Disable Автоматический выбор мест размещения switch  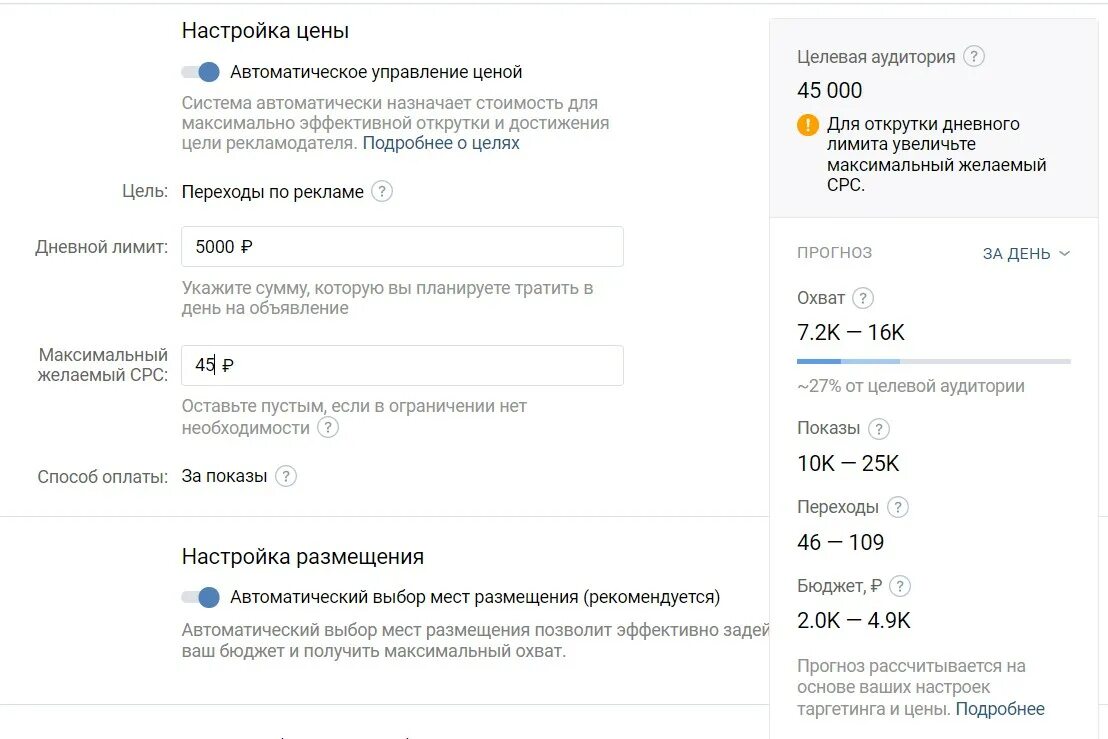201,597
